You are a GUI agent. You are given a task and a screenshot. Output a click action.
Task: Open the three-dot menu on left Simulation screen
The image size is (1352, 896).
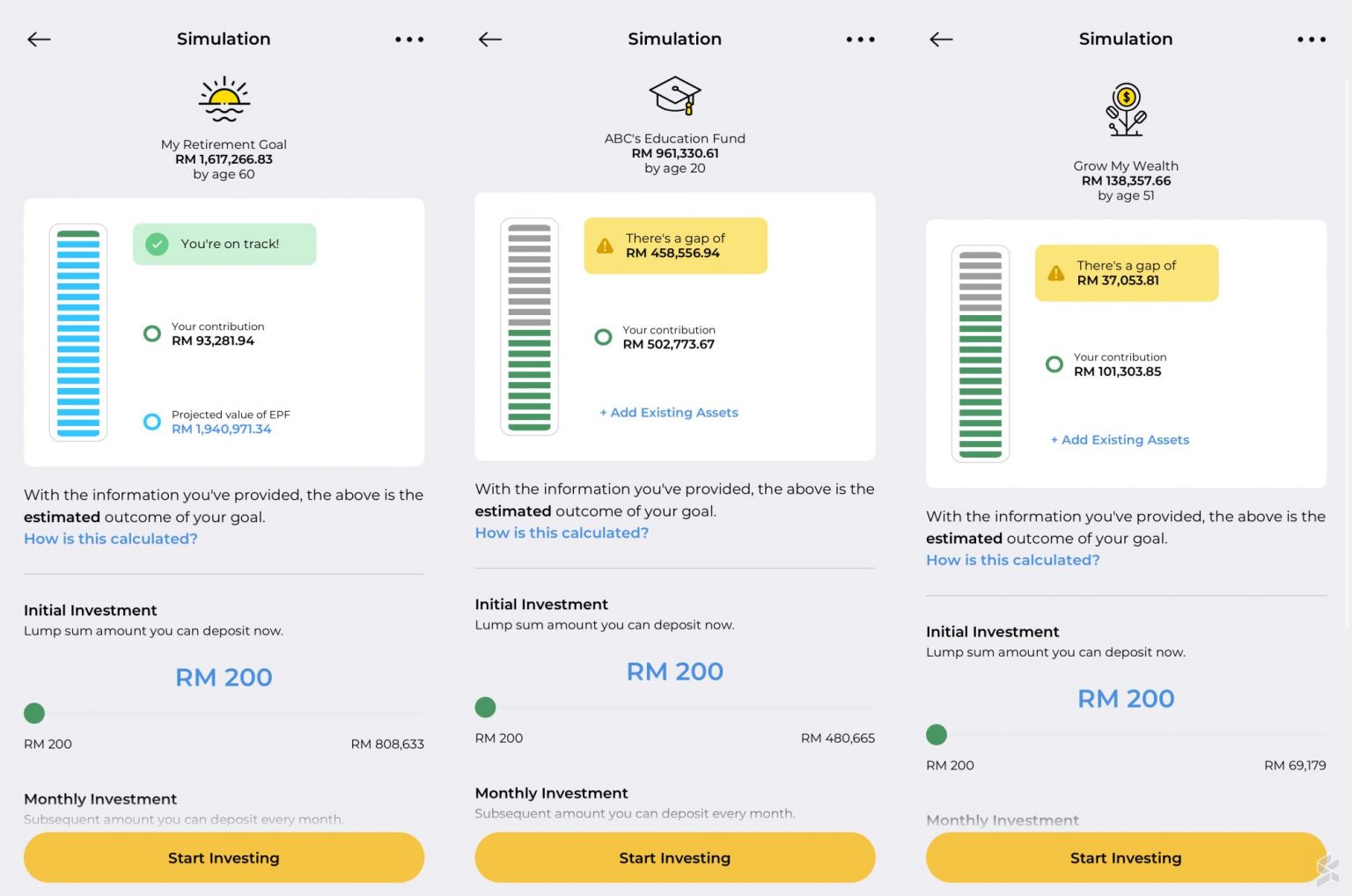409,39
